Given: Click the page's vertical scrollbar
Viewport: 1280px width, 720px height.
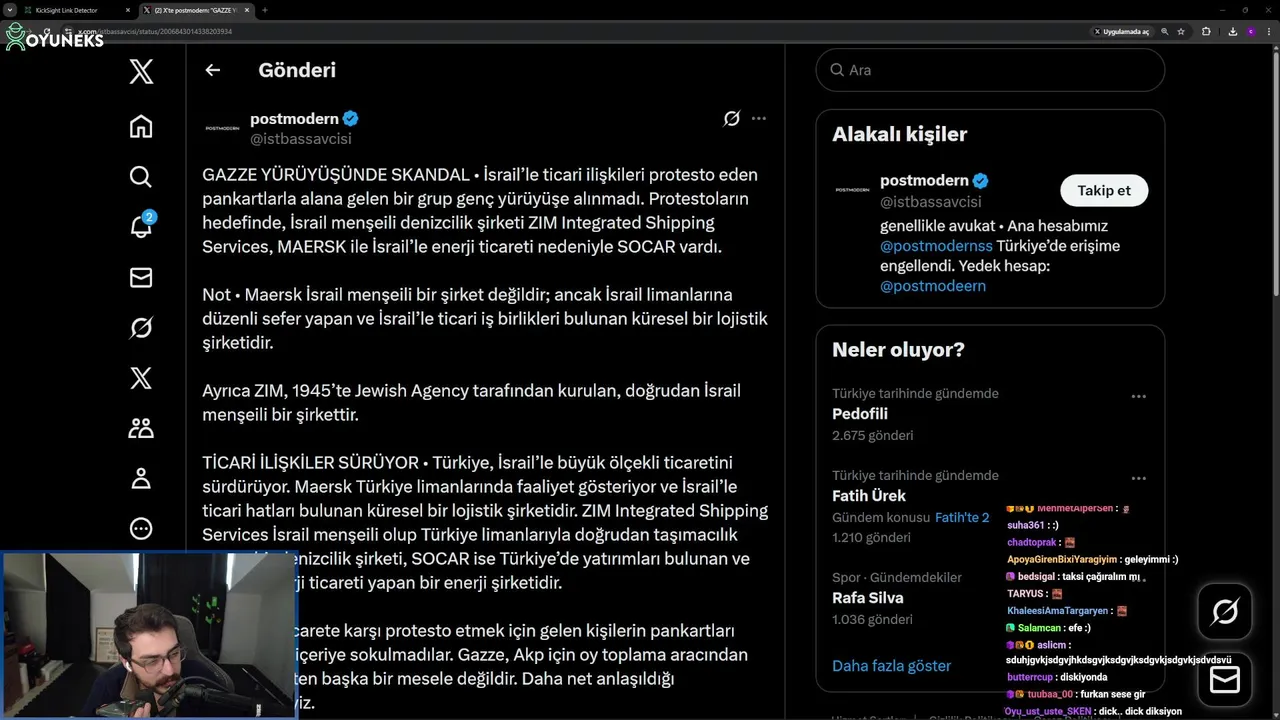Looking at the screenshot, I should click(x=1275, y=175).
